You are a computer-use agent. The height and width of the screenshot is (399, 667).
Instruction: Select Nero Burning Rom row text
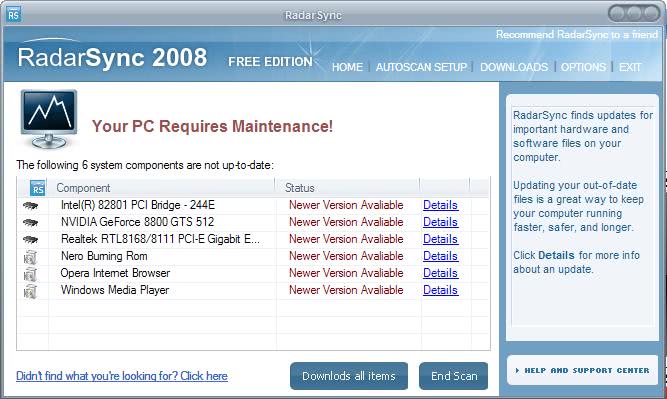104,256
